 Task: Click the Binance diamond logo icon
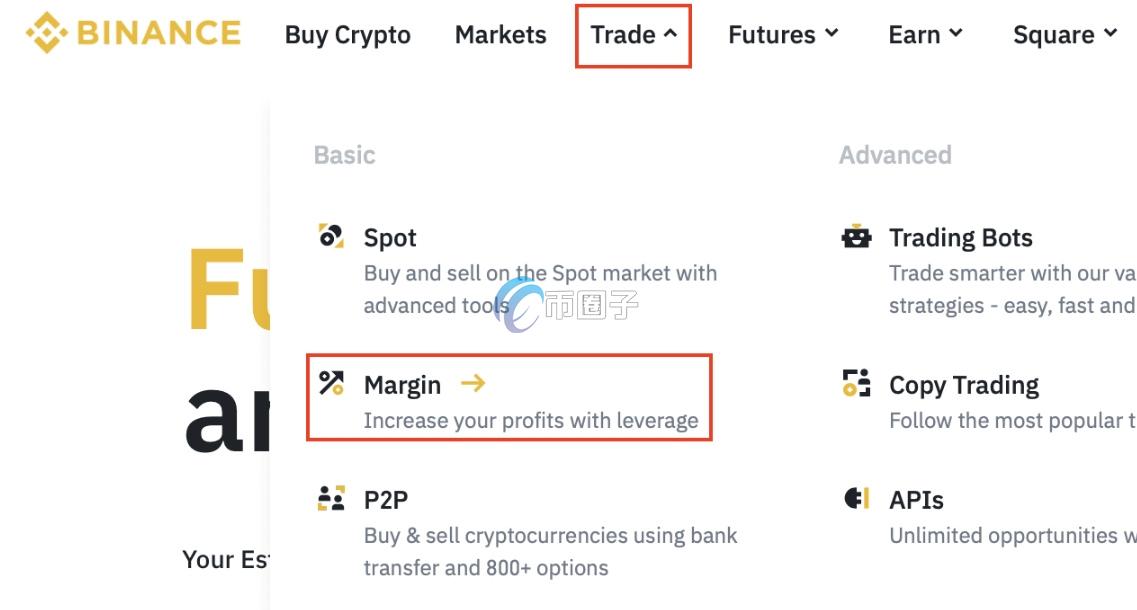[x=45, y=33]
